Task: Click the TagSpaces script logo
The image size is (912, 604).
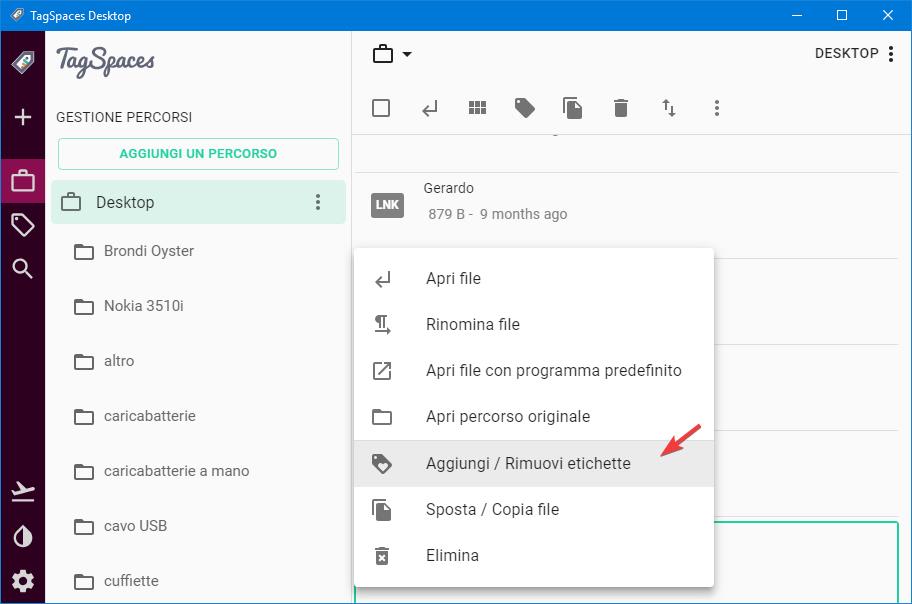Action: (x=105, y=62)
